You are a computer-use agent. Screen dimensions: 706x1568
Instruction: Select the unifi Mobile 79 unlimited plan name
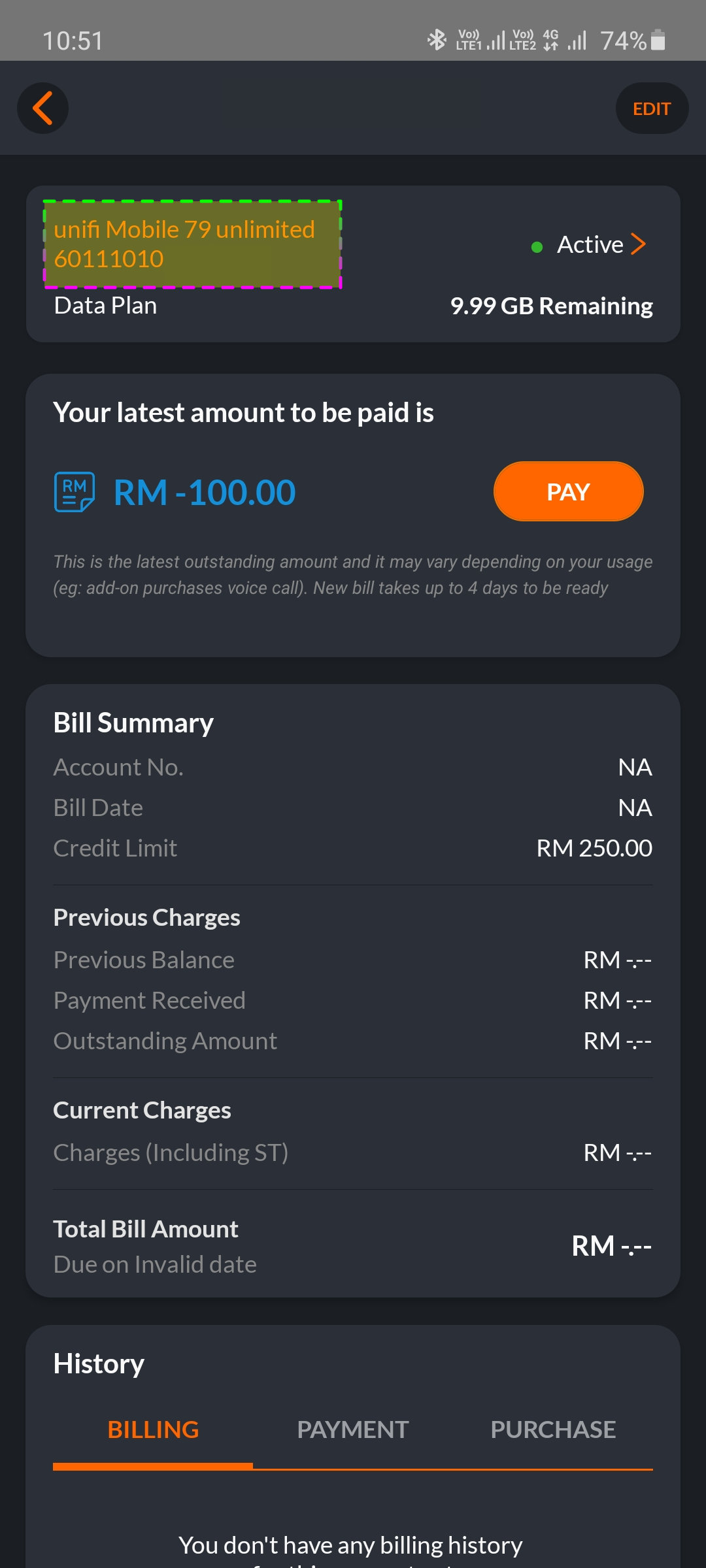coord(184,229)
